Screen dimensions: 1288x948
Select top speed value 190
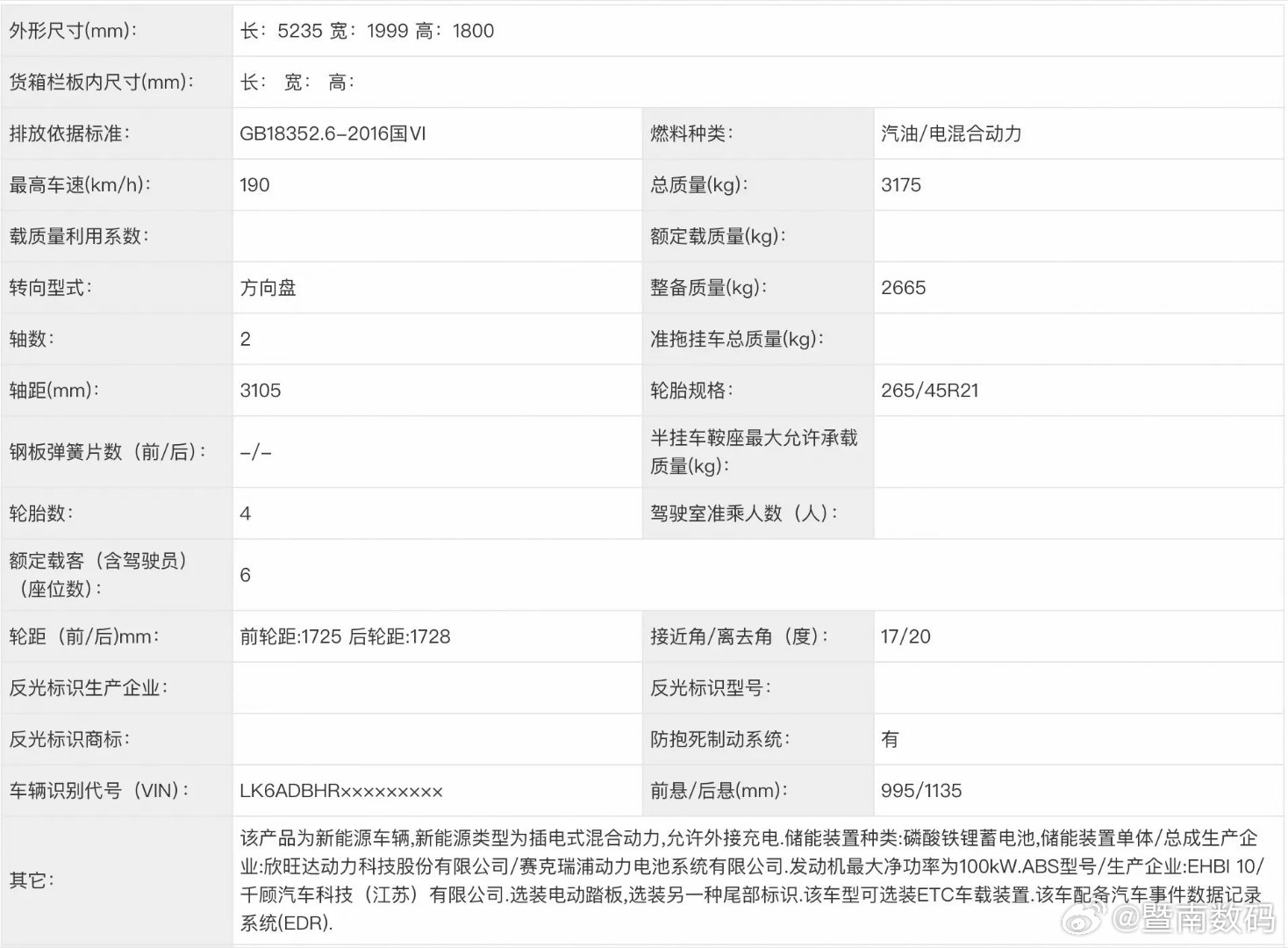(254, 185)
